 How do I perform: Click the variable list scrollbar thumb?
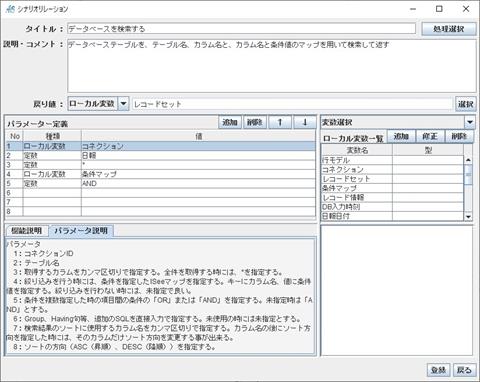468,174
